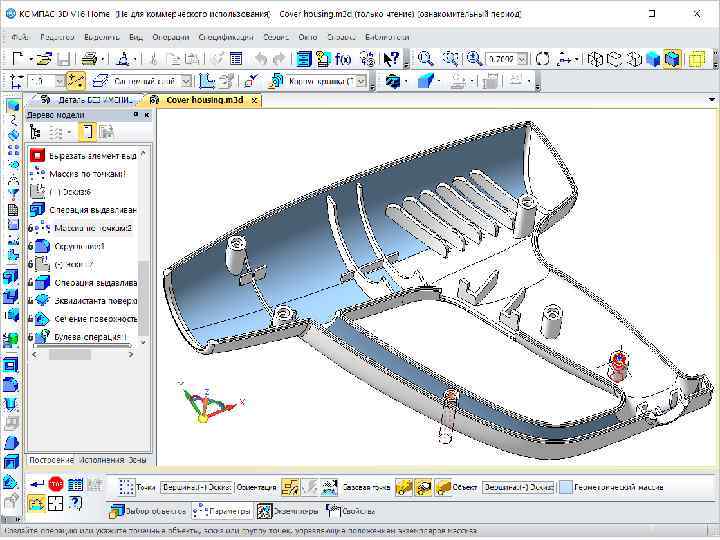Viewport: 720px width, 540px height.
Task: Click the tree horizontal scrollbar right arrow
Action: click(130, 354)
